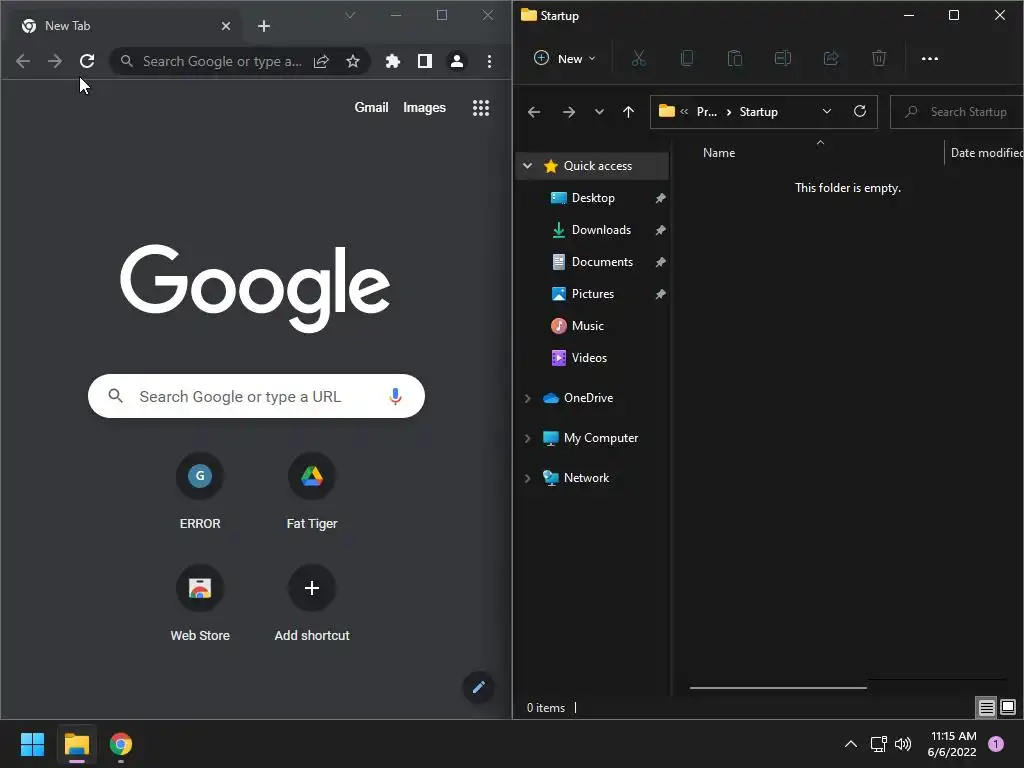Select Documents in navigation pane
Screen dimensions: 1024x768
tap(602, 262)
